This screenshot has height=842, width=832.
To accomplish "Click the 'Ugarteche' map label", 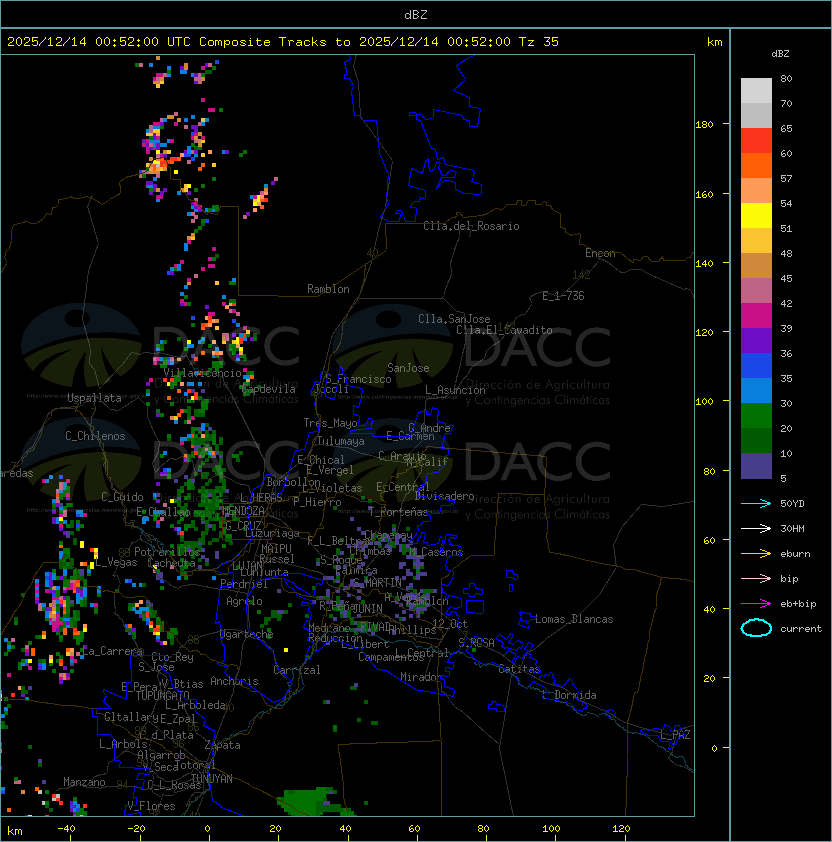I will point(247,634).
